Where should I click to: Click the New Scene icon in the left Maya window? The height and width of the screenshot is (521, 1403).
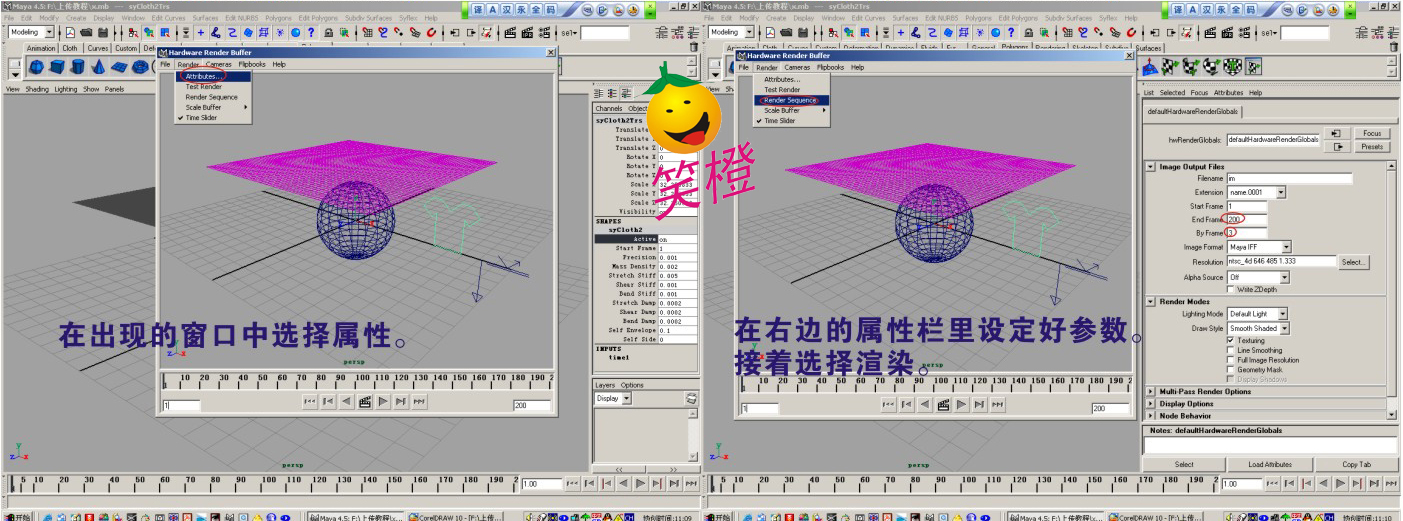pyautogui.click(x=70, y=32)
